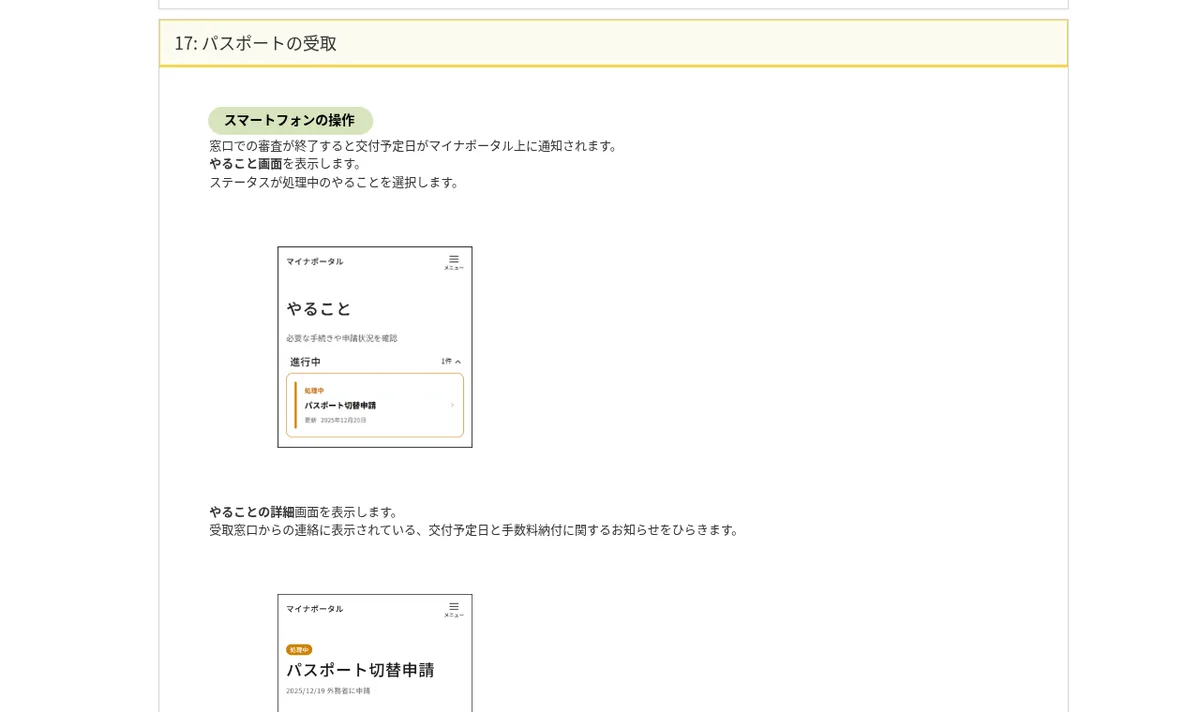
Task: Click マイナポータル title in the やること screen image
Action: click(x=315, y=262)
